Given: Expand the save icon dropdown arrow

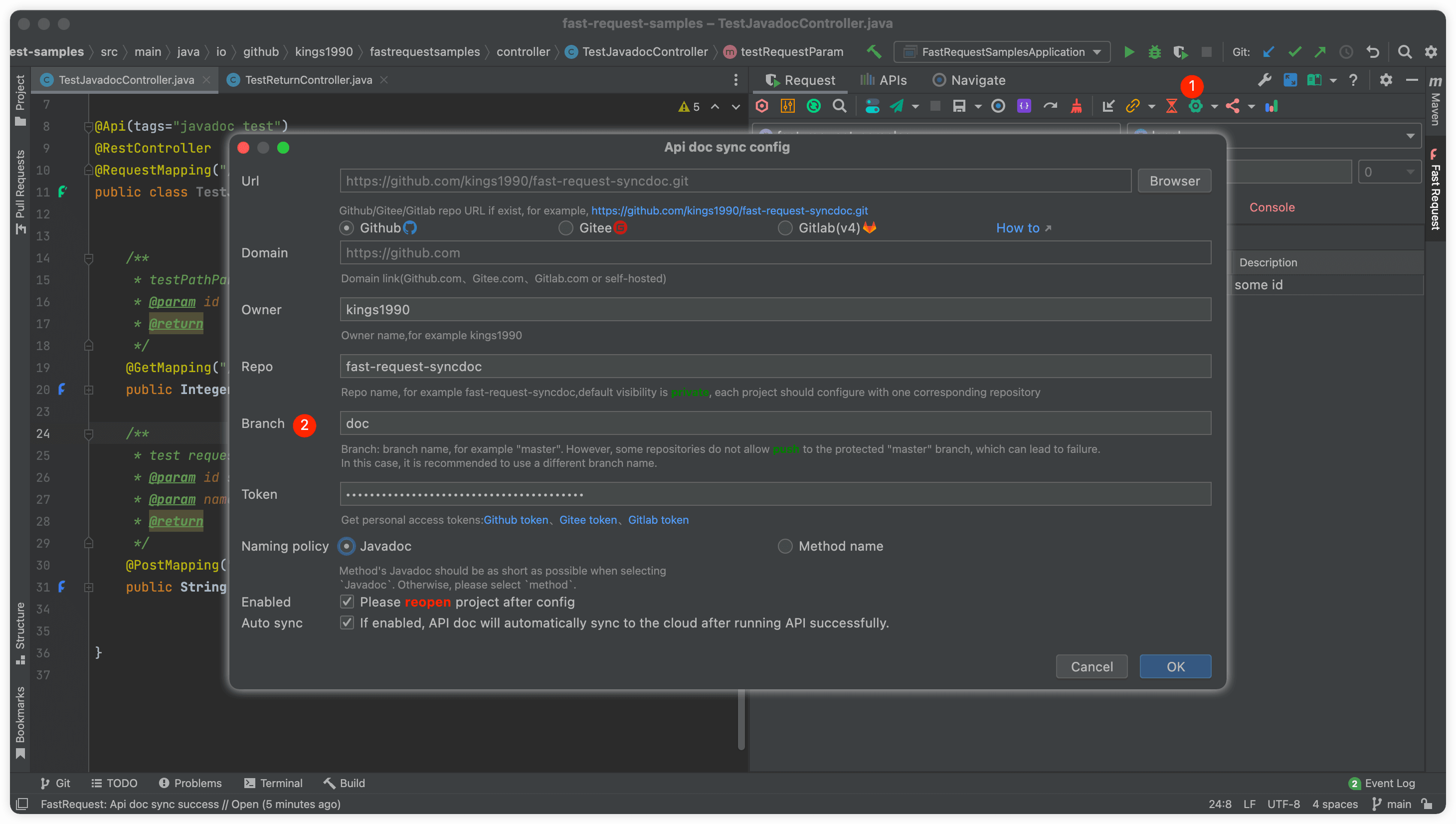Looking at the screenshot, I should [x=978, y=106].
